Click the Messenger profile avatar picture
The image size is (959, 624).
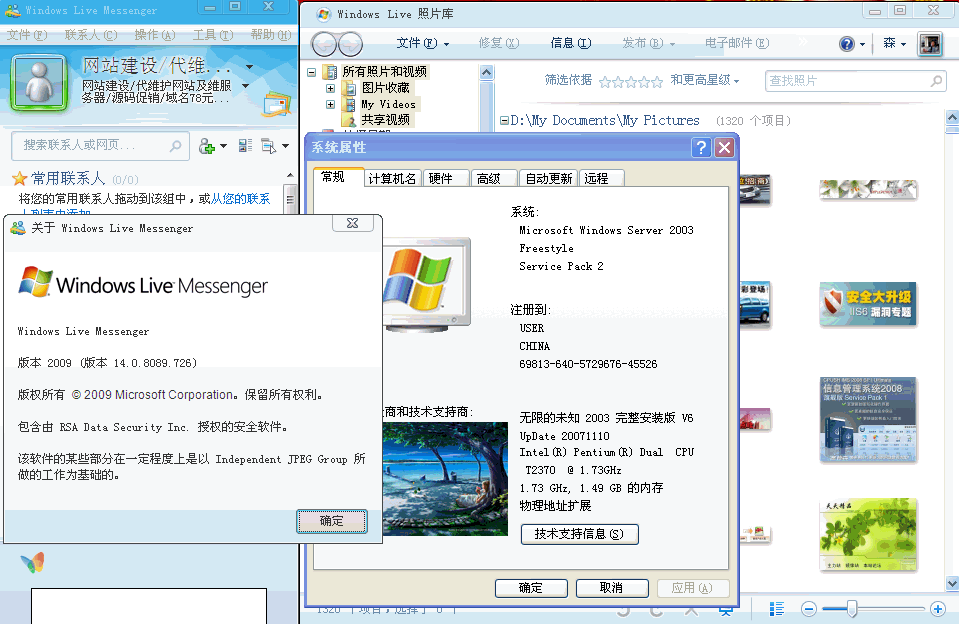coord(39,82)
